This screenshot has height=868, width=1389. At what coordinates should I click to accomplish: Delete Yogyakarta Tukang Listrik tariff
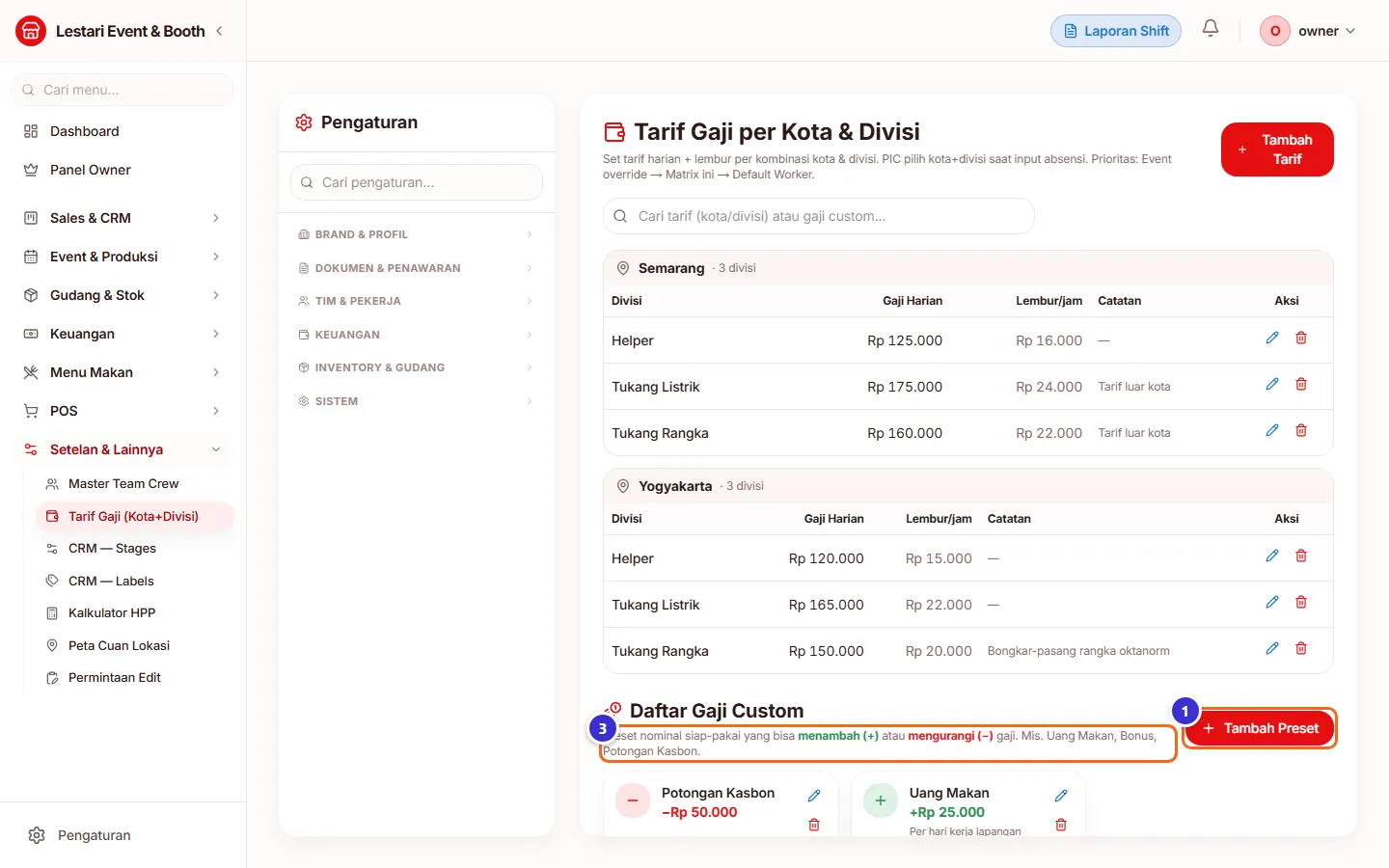point(1301,602)
